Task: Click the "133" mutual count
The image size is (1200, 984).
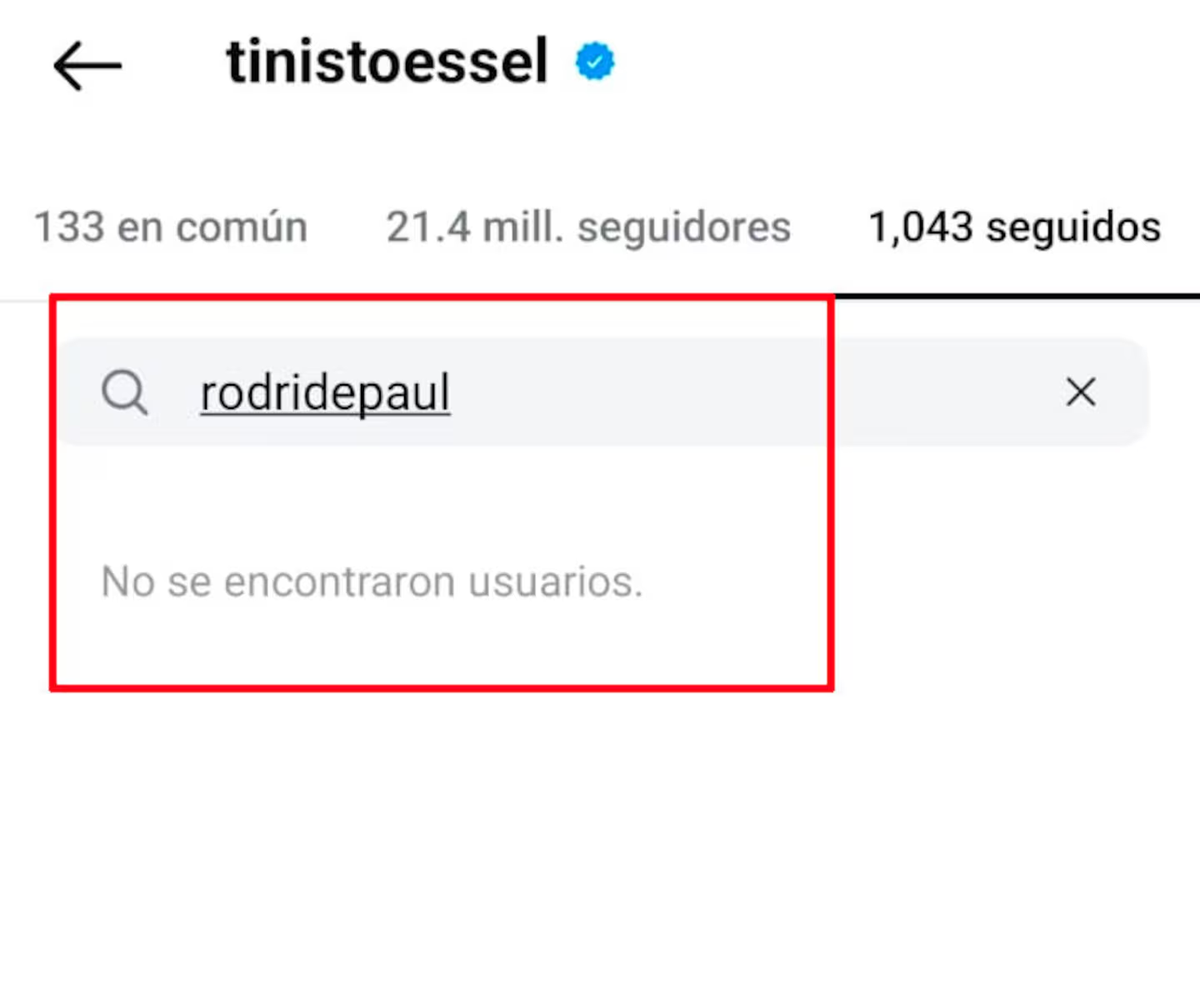Action: (69, 228)
